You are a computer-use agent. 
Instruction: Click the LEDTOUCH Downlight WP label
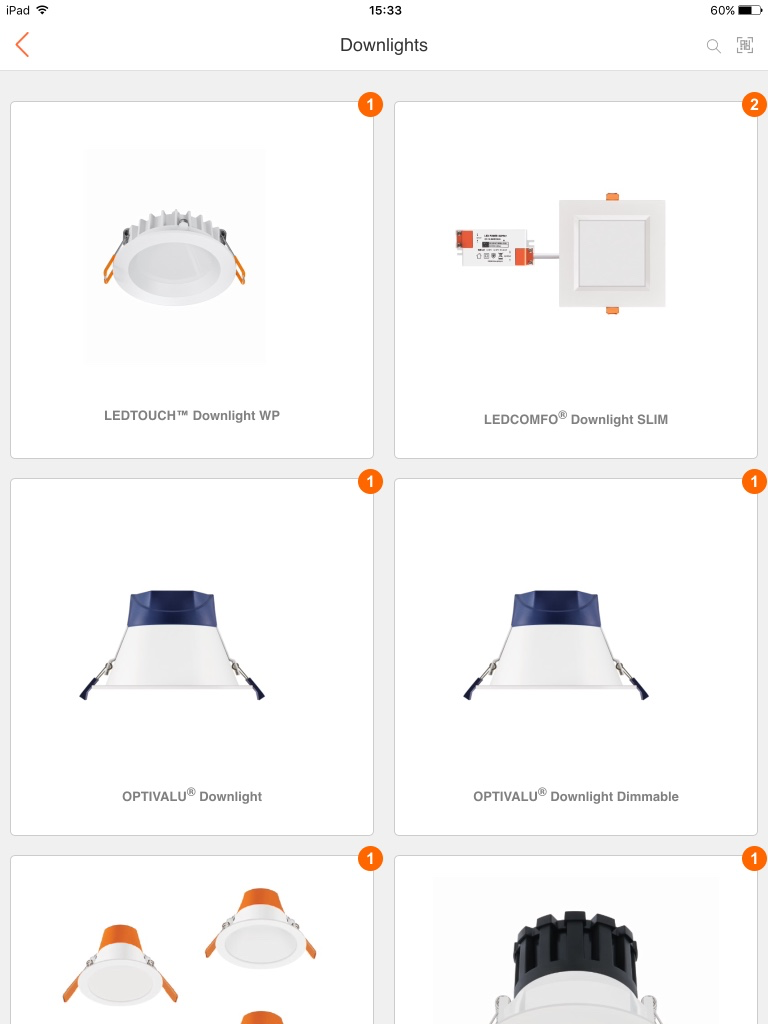click(192, 415)
